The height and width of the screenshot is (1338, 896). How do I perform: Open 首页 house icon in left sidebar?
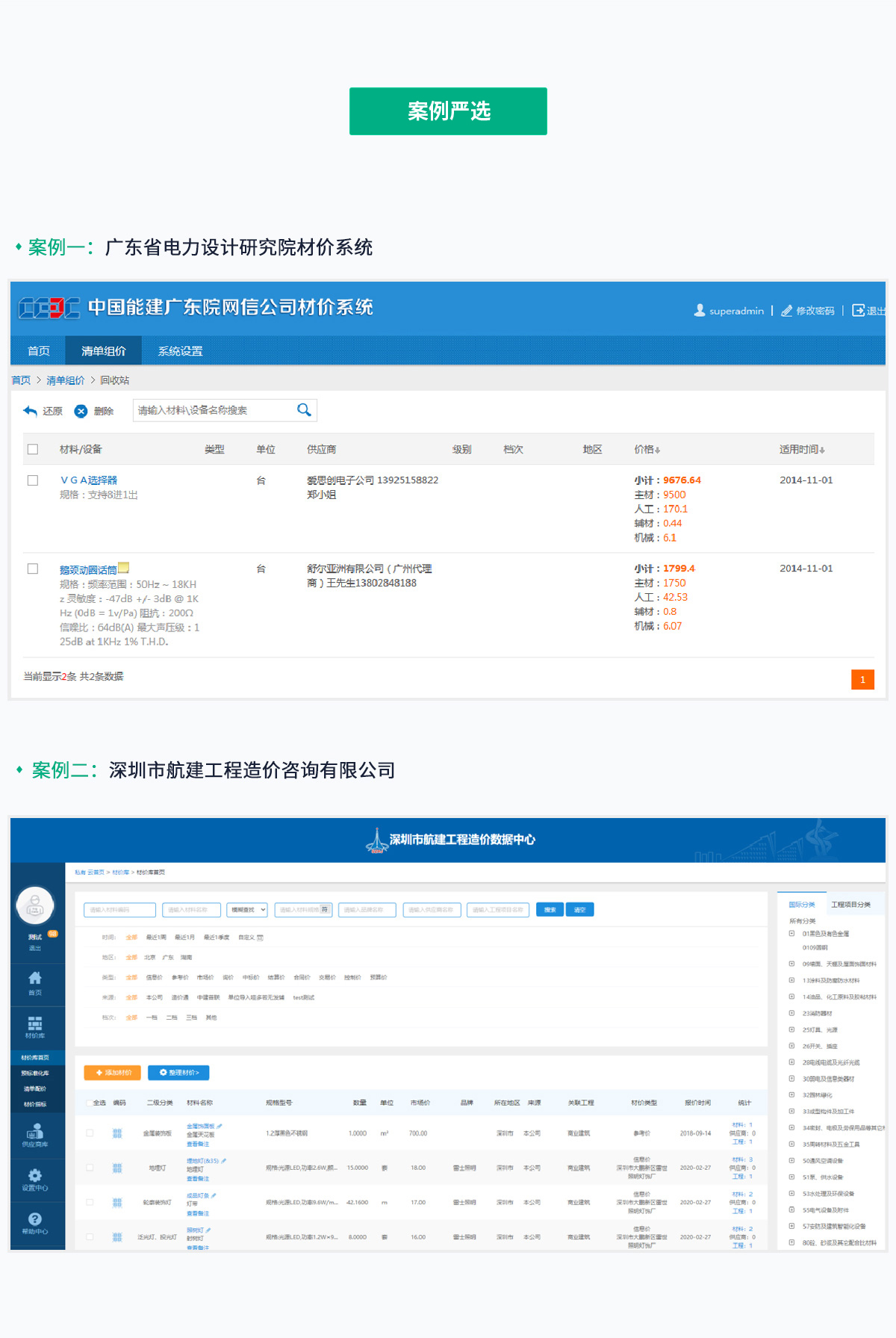pyautogui.click(x=35, y=979)
